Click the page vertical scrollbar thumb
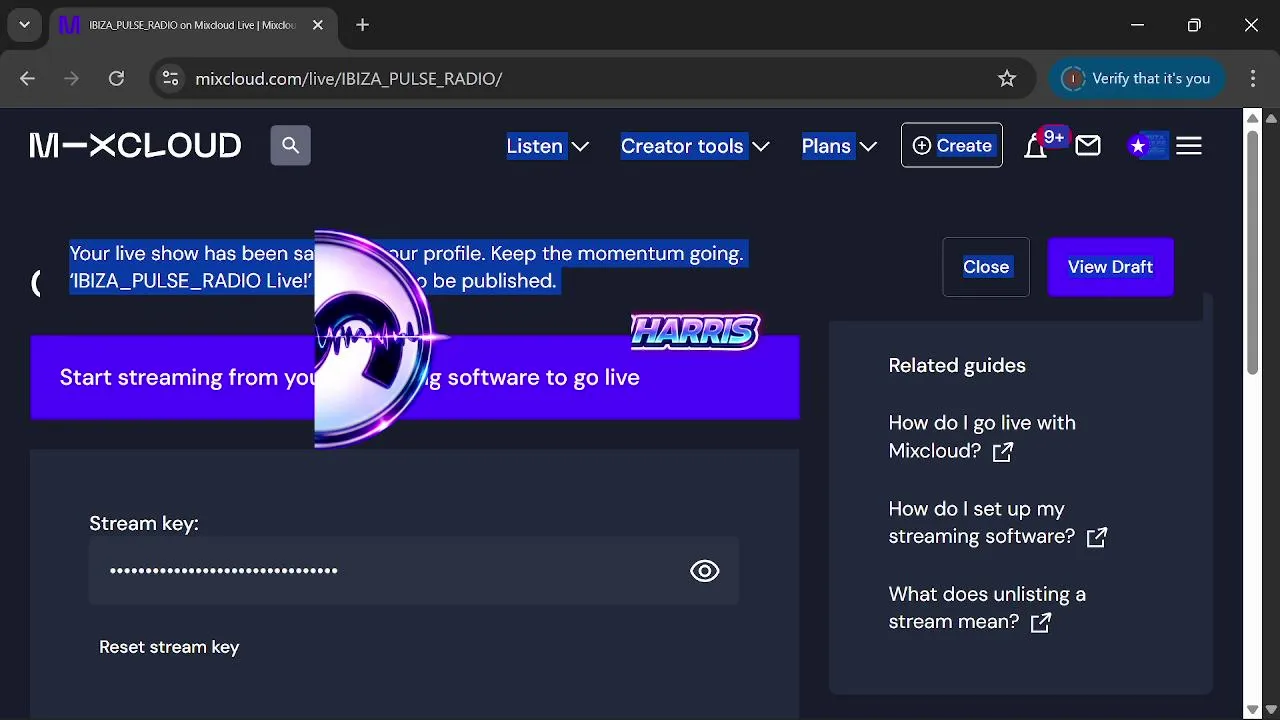Screen dimensions: 1280x720 click(1252, 252)
